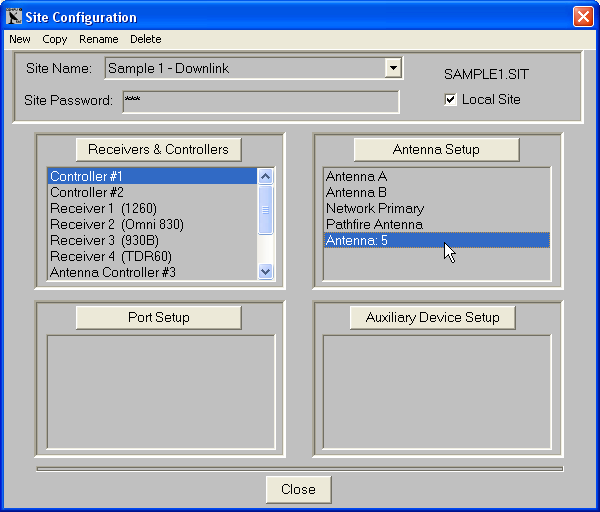The image size is (600, 512).
Task: Select Receiver 2 (Omni 830)
Action: click(x=117, y=224)
